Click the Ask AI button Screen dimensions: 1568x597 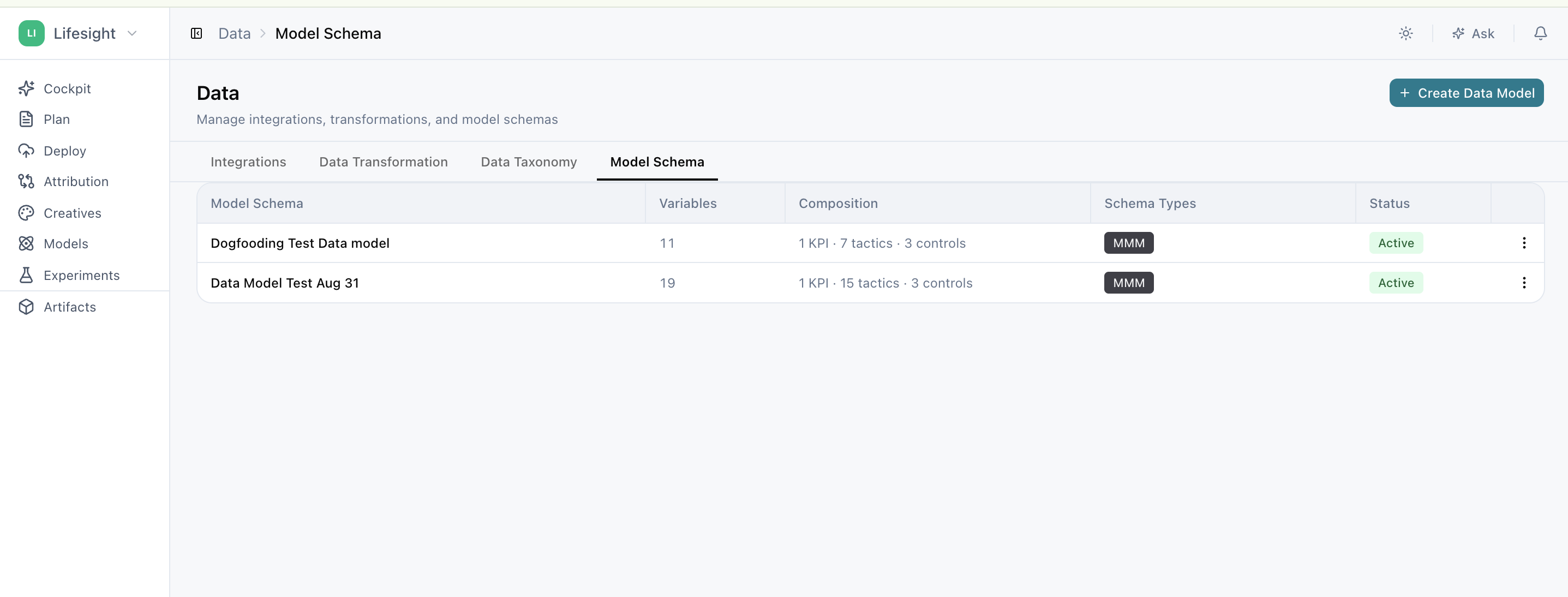click(1473, 33)
